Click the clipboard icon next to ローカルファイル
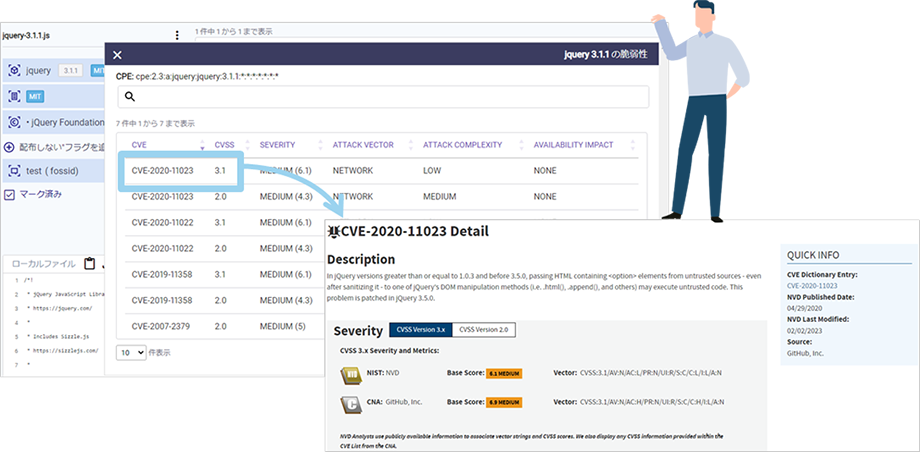 click(x=89, y=264)
